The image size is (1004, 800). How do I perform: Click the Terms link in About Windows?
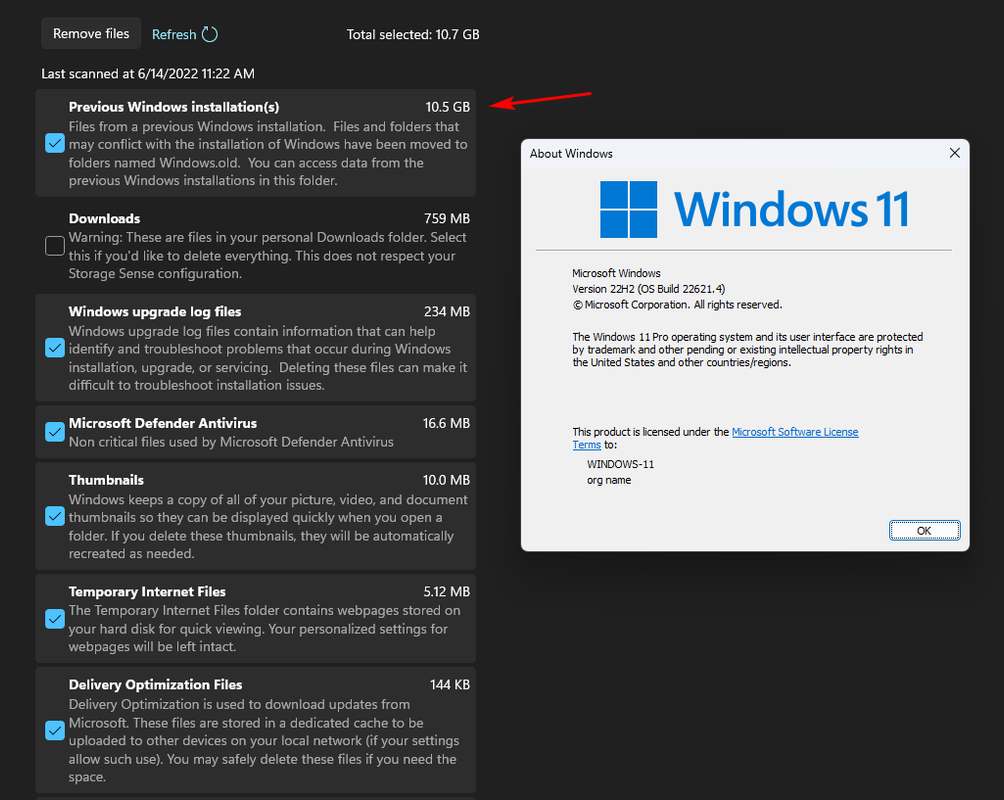587,445
